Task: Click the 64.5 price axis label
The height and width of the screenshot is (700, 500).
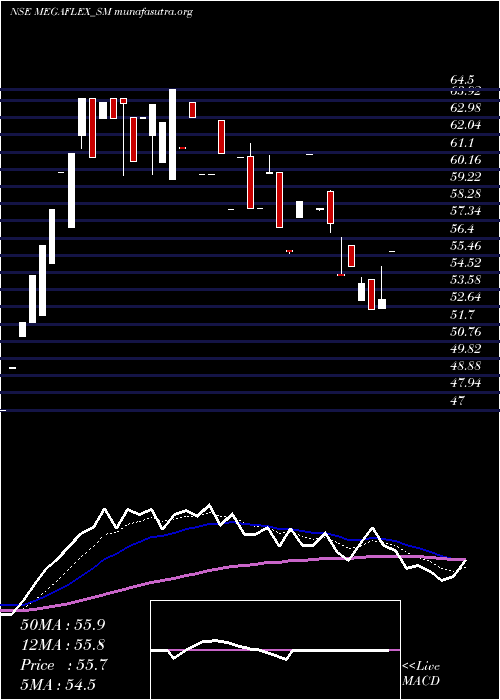Action: point(462,80)
